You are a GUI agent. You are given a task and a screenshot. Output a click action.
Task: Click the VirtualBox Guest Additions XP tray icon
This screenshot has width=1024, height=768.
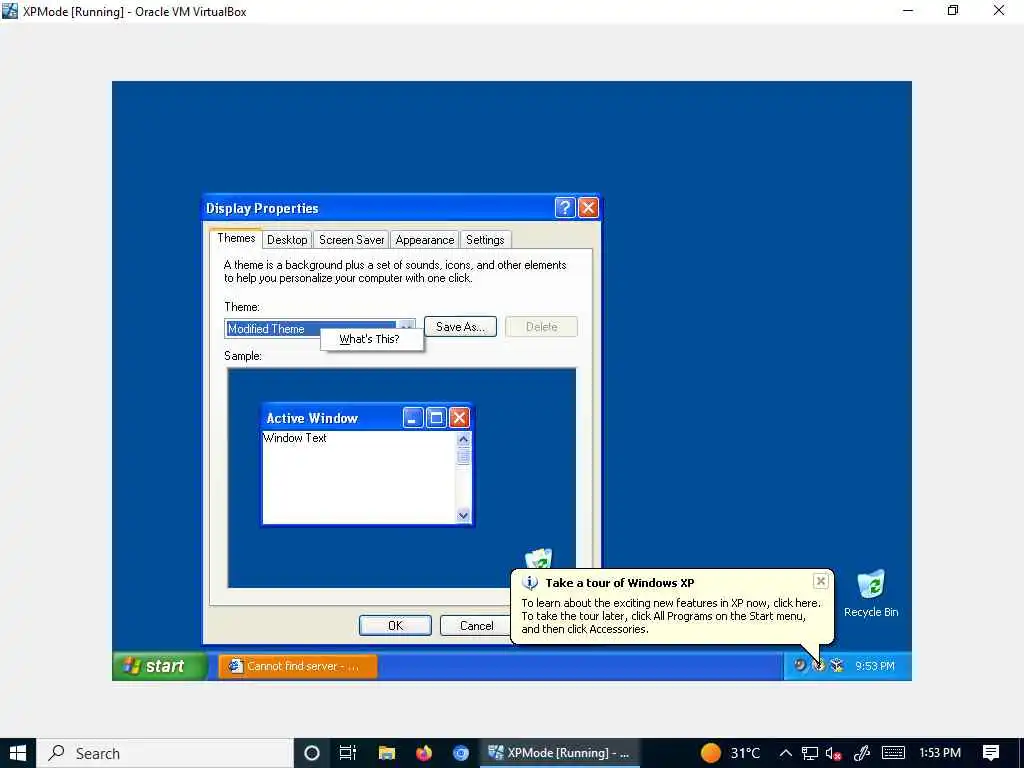point(837,665)
